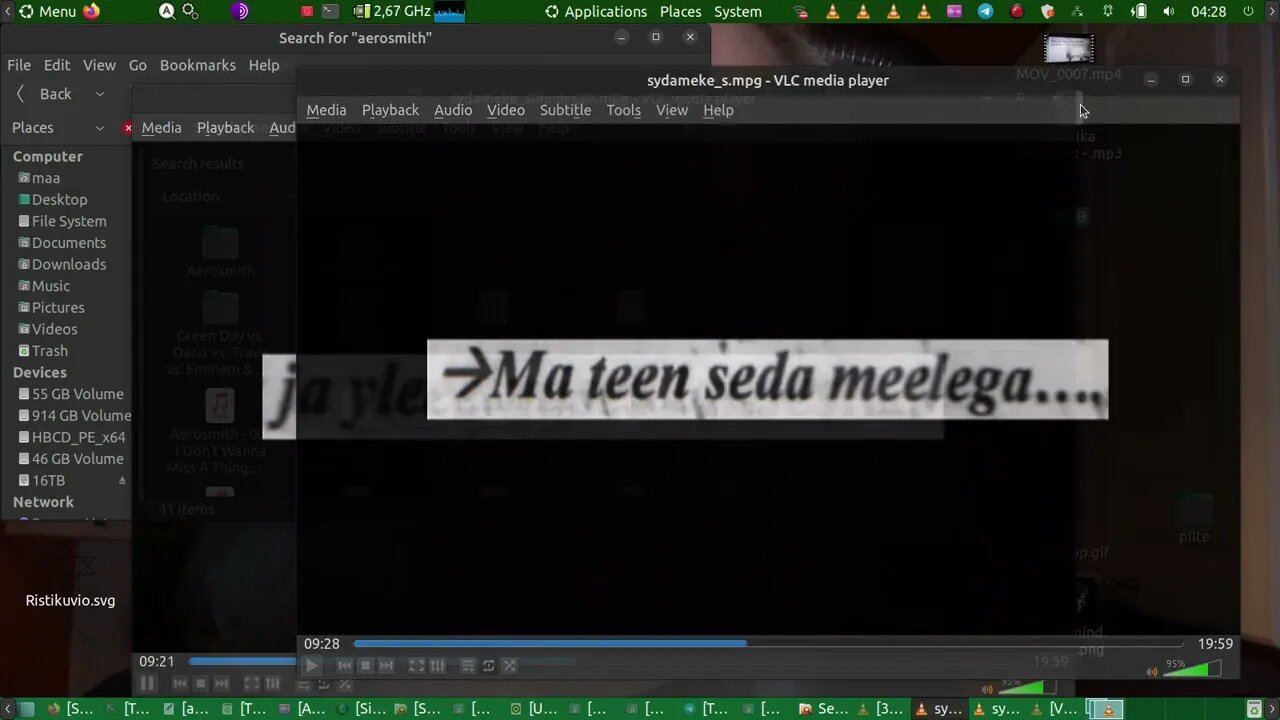This screenshot has height=720, width=1280.
Task: Adjust the 95% volume slider in front VLC
Action: point(1191,668)
